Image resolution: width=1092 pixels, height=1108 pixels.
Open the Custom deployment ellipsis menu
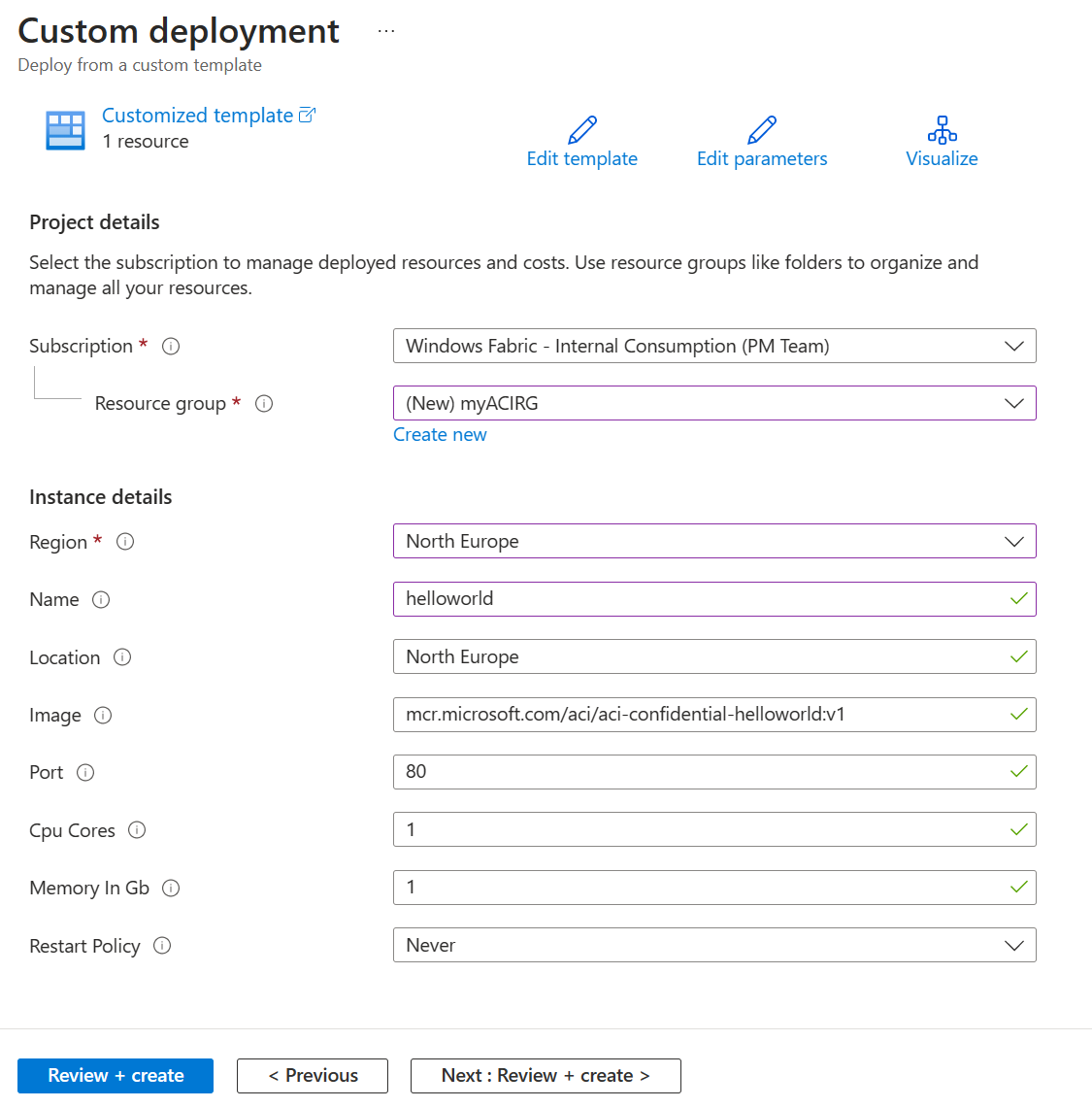[x=385, y=29]
